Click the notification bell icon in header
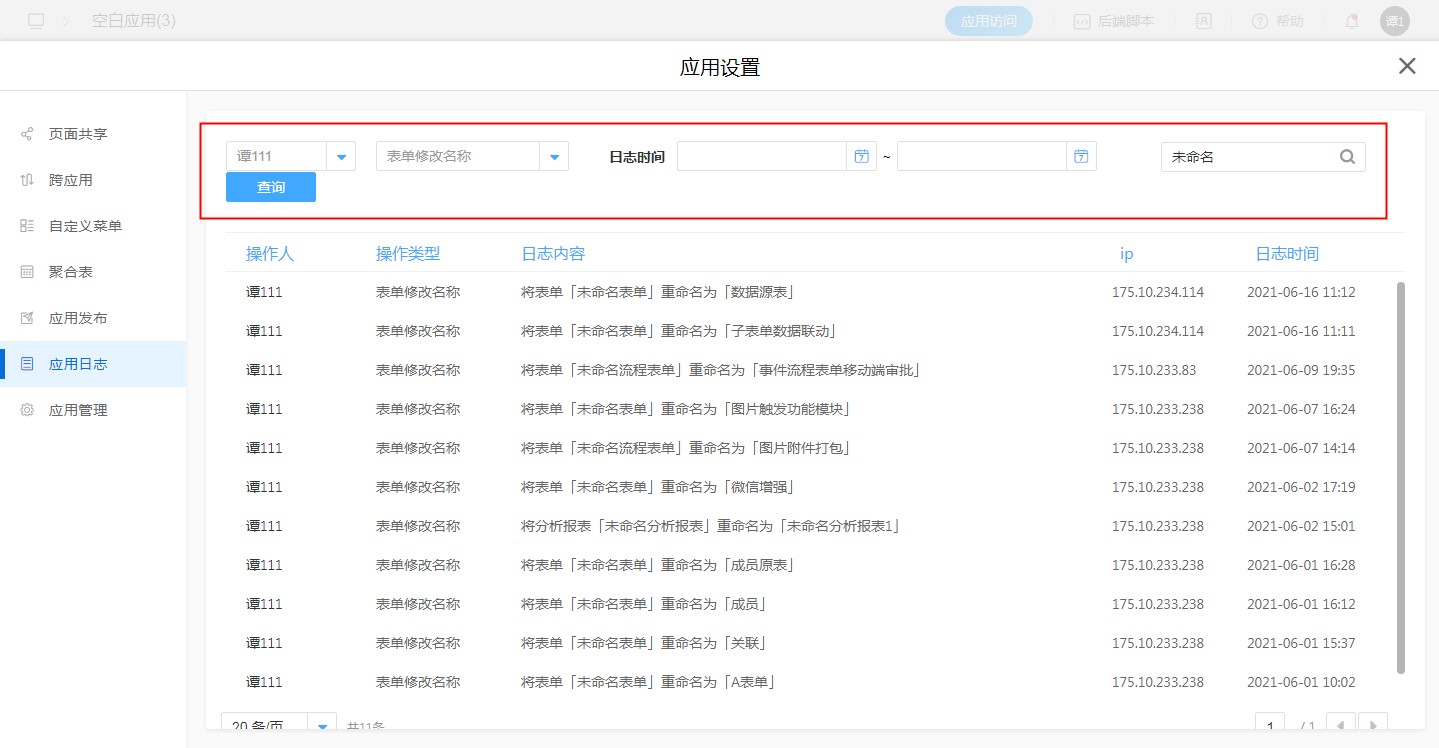 [1351, 21]
